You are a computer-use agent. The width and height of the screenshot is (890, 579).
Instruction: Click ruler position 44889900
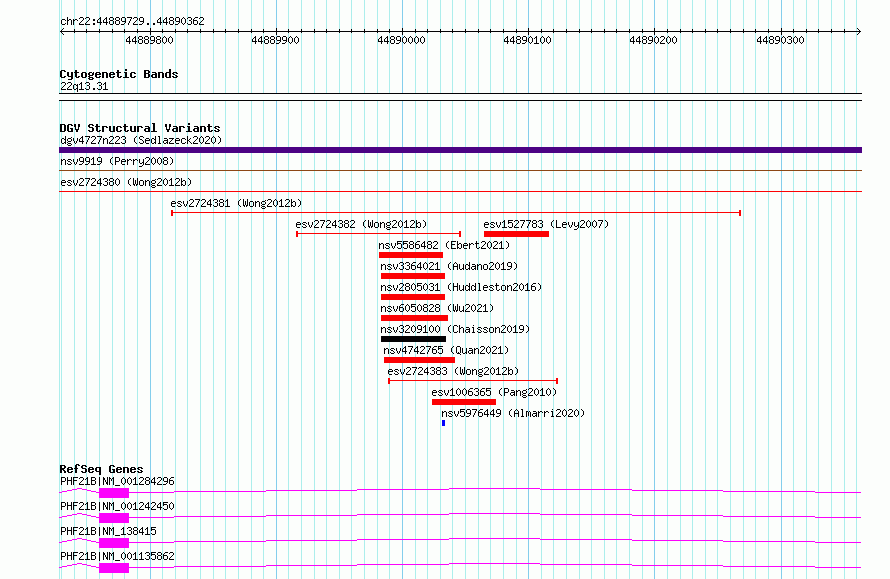coord(275,40)
